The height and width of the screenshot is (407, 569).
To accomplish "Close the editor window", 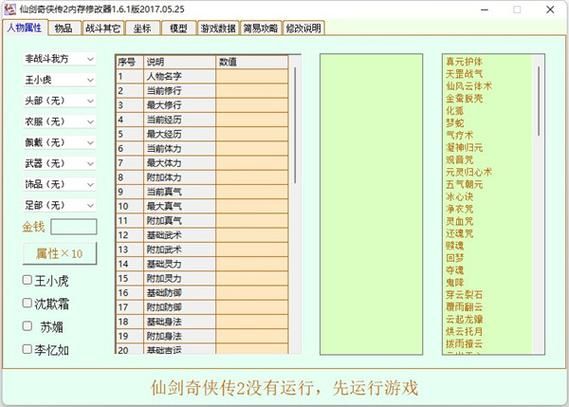I will [550, 10].
